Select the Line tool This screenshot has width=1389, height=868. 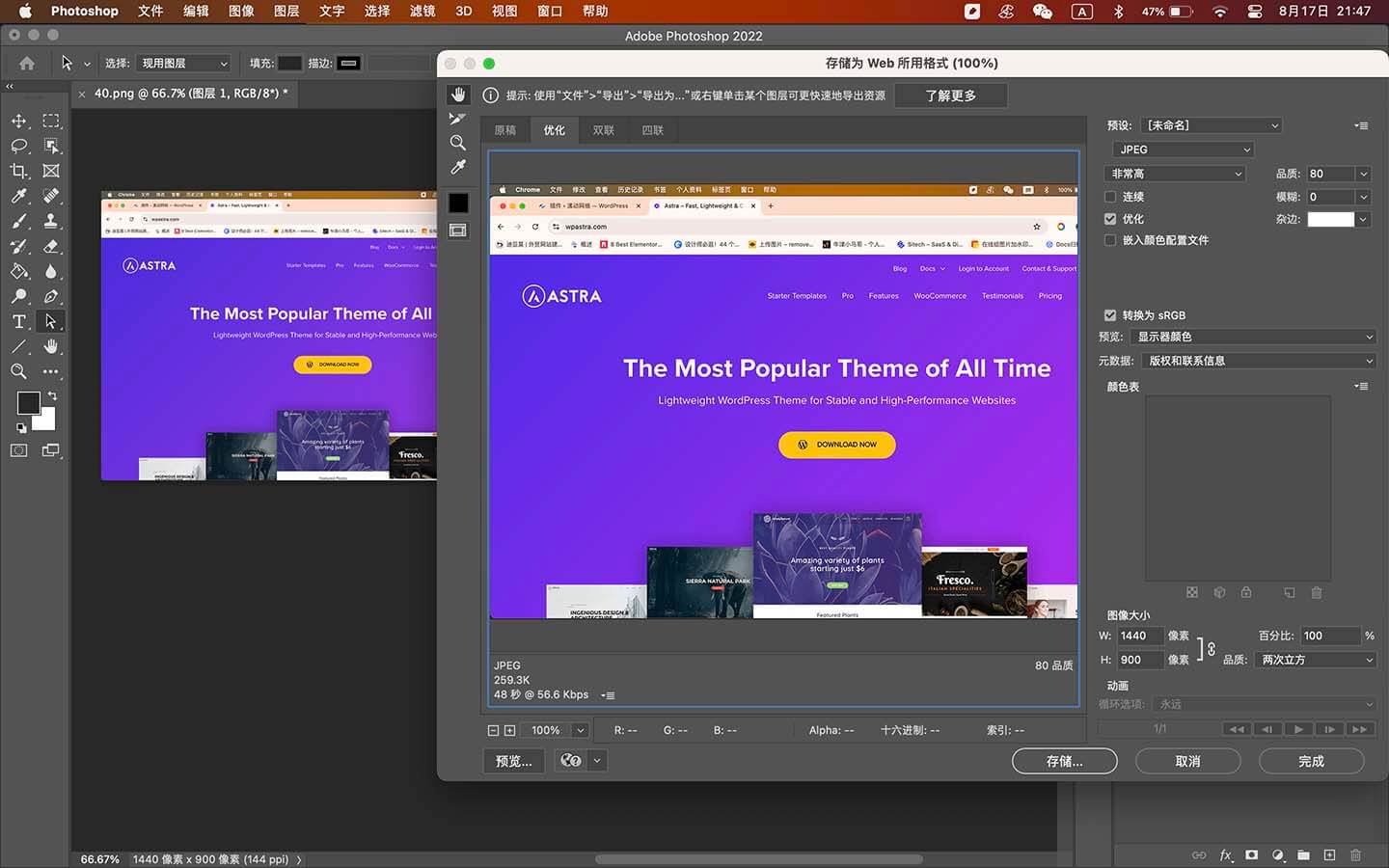click(x=18, y=346)
